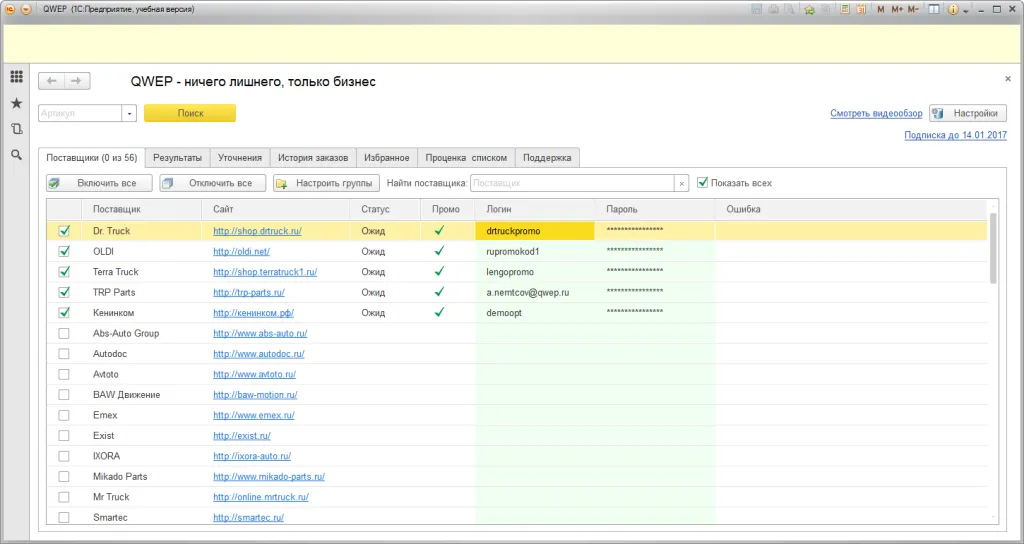The width and height of the screenshot is (1024, 544).
Task: Open the Поддержка tab
Action: click(x=547, y=157)
